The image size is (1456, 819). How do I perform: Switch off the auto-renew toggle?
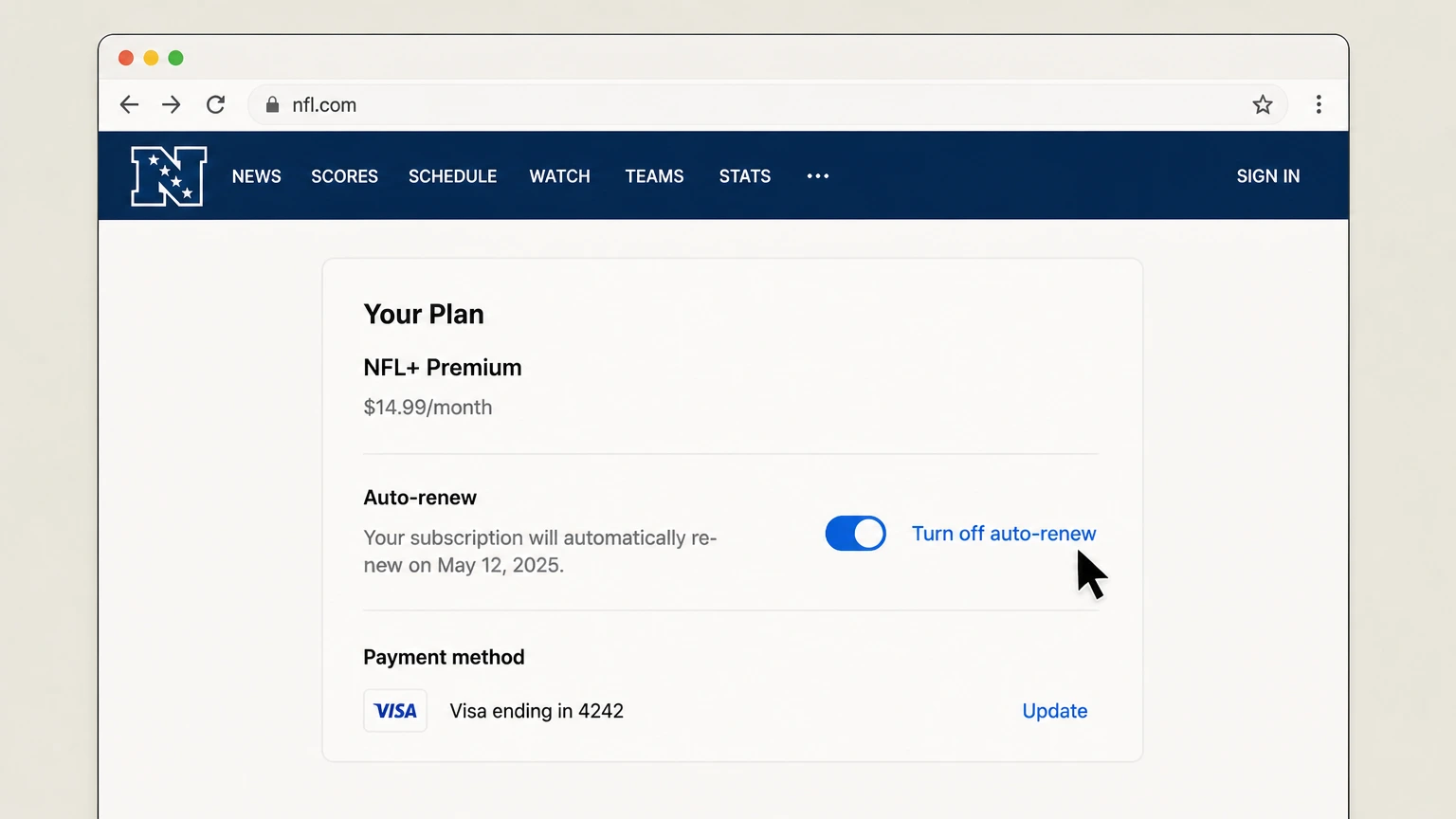point(856,534)
